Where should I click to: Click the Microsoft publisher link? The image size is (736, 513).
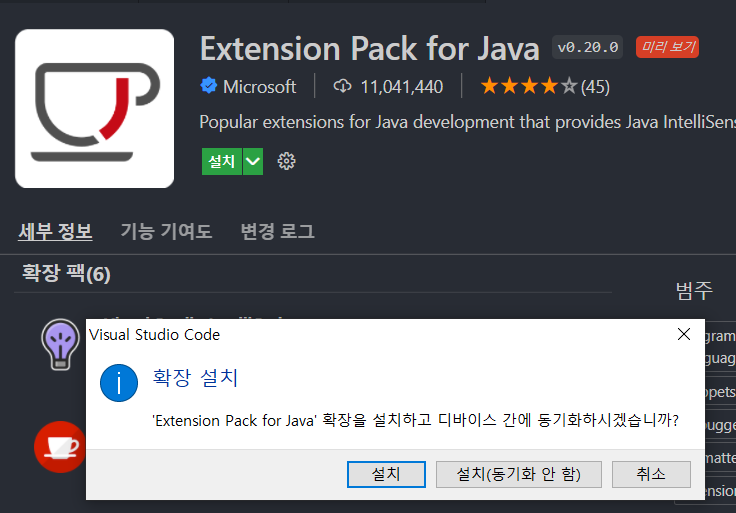(260, 86)
